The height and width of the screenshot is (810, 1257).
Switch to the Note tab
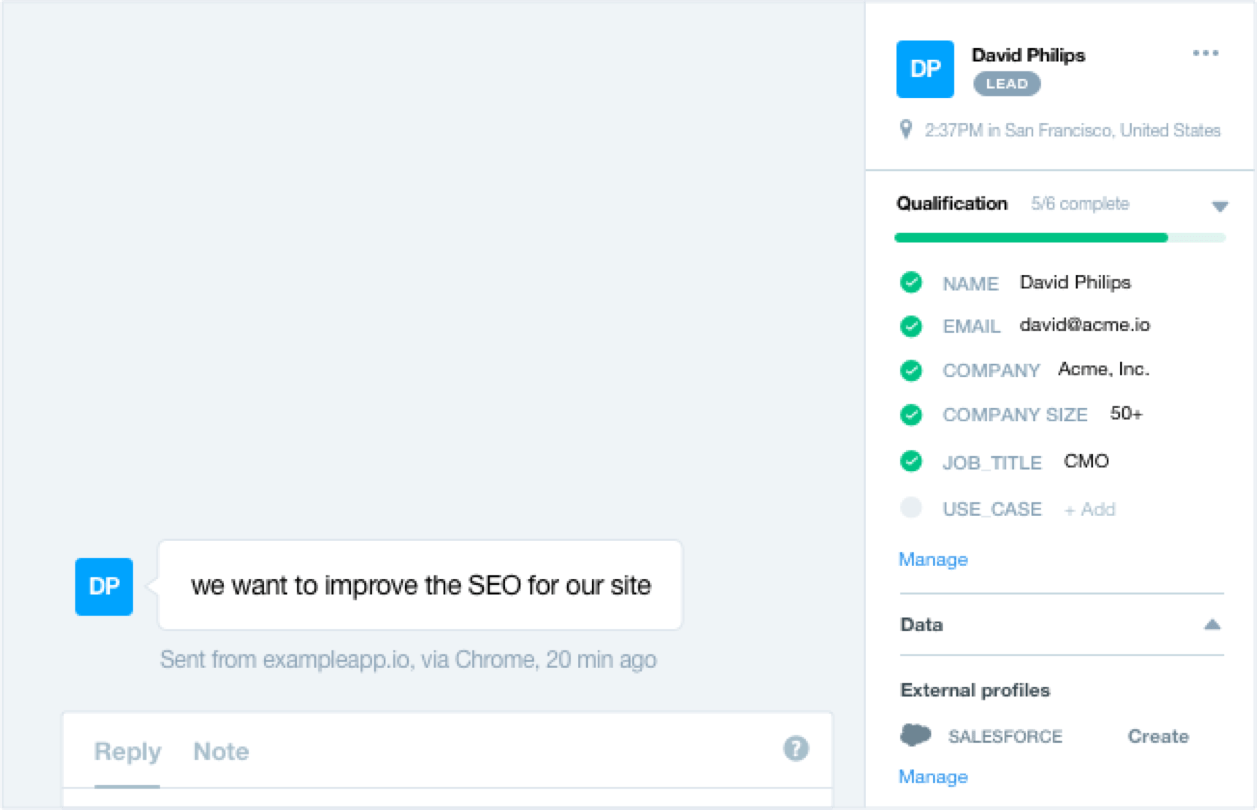220,751
